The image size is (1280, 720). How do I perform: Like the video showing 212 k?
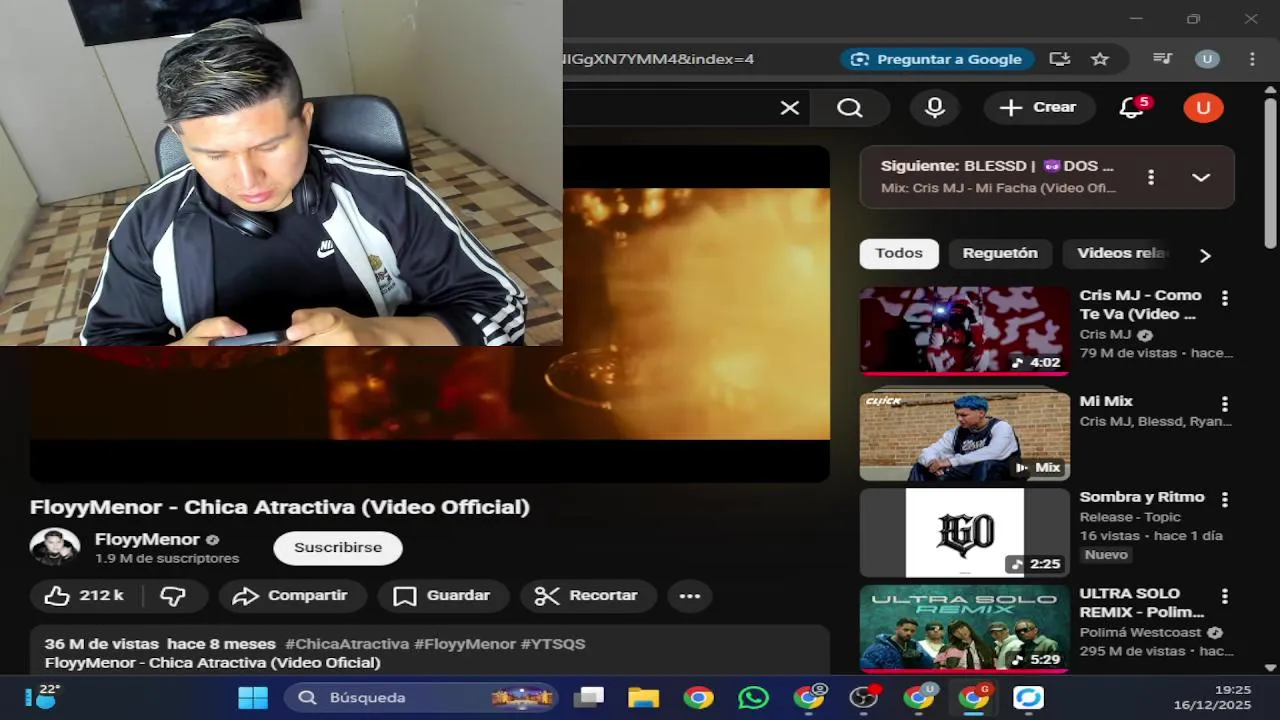84,596
